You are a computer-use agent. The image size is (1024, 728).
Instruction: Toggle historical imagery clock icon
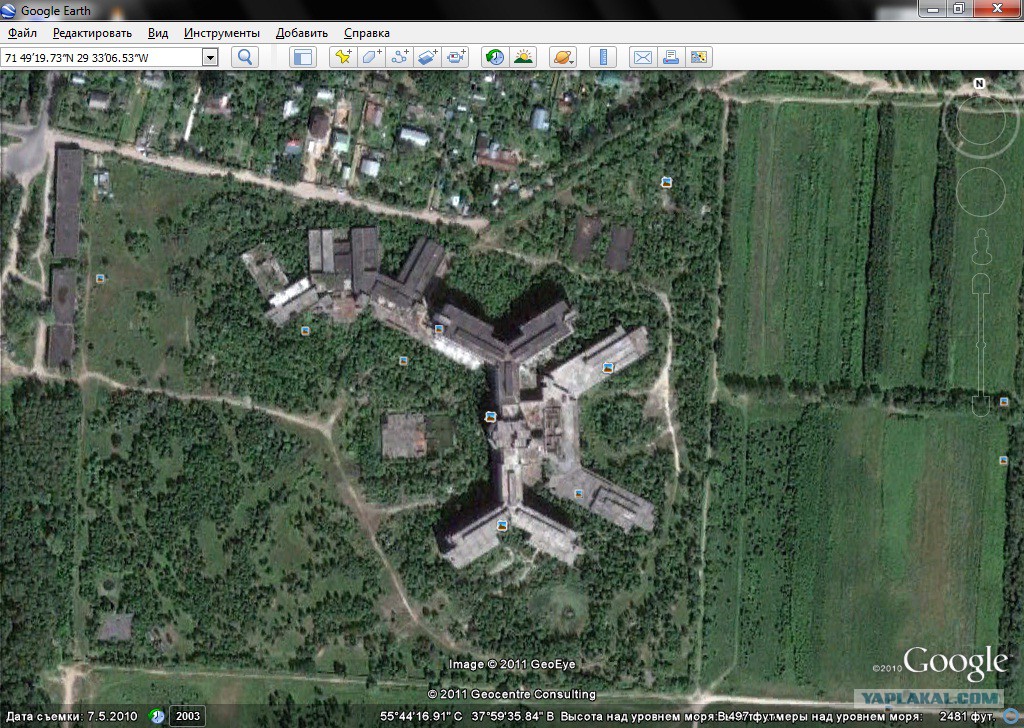coord(494,57)
